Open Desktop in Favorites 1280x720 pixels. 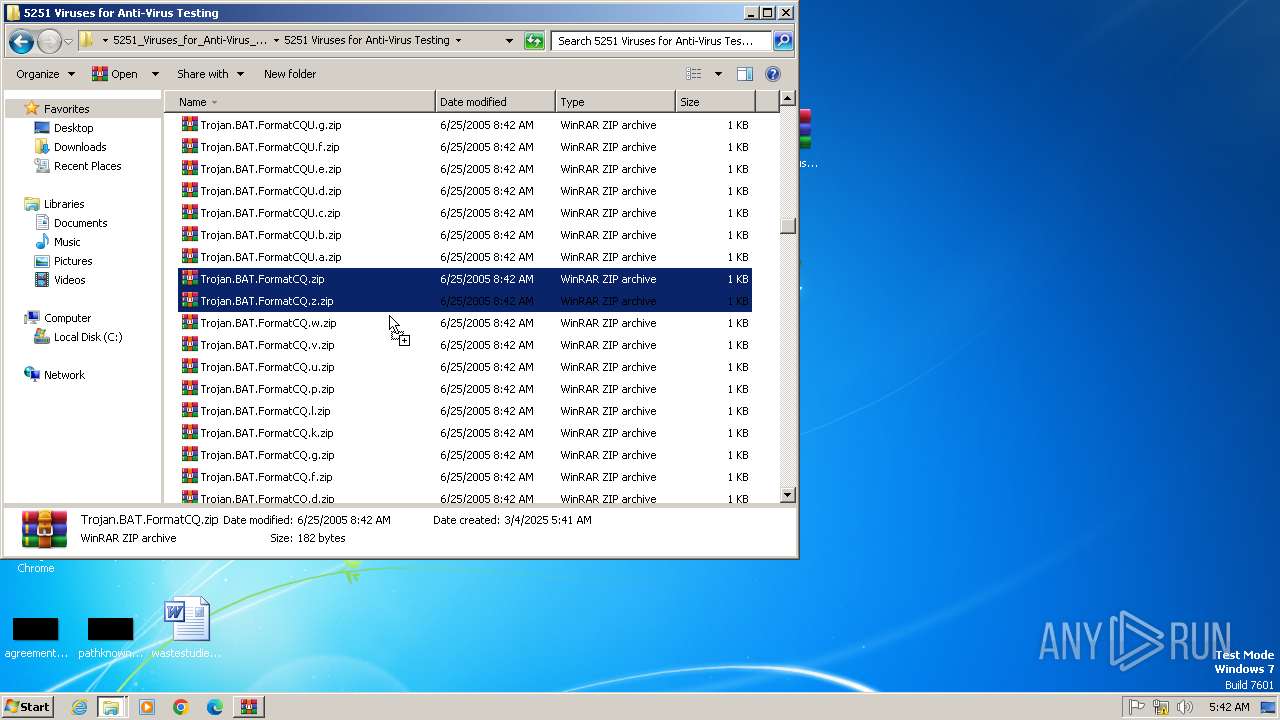[x=73, y=128]
